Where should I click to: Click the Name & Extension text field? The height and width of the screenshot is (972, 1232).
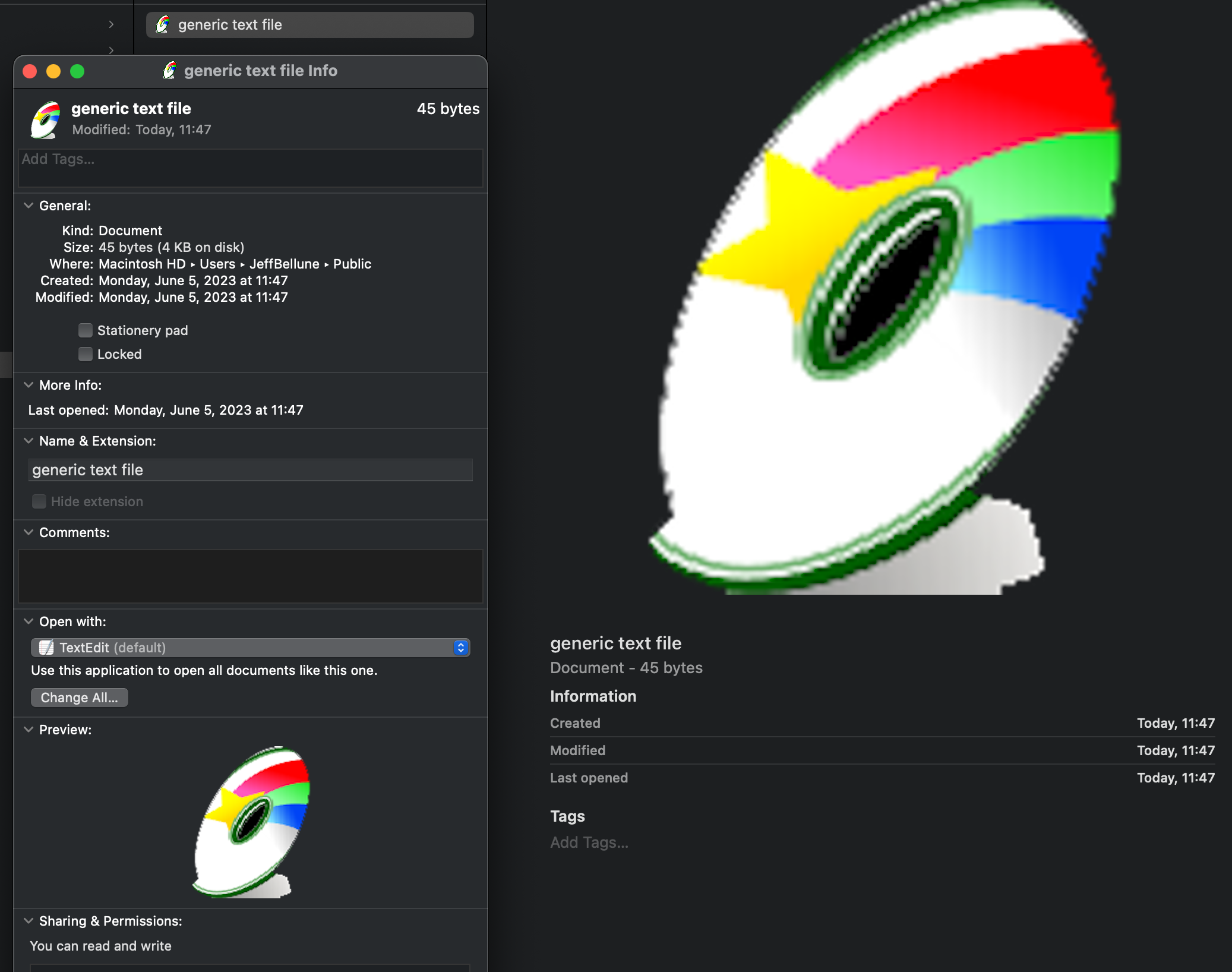(249, 470)
